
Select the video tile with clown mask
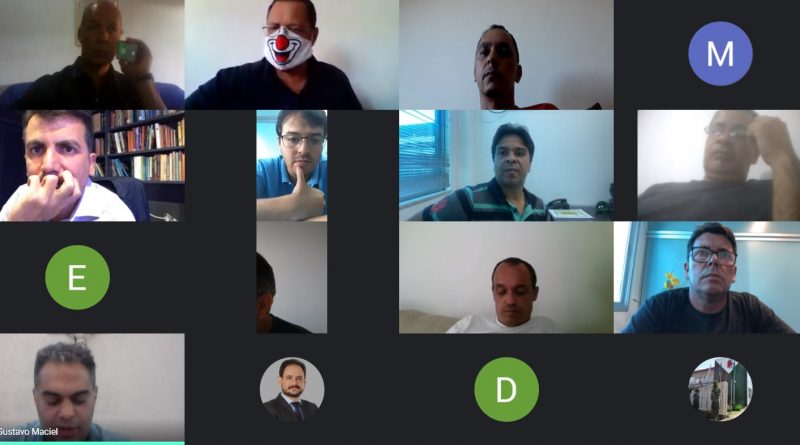(292, 55)
